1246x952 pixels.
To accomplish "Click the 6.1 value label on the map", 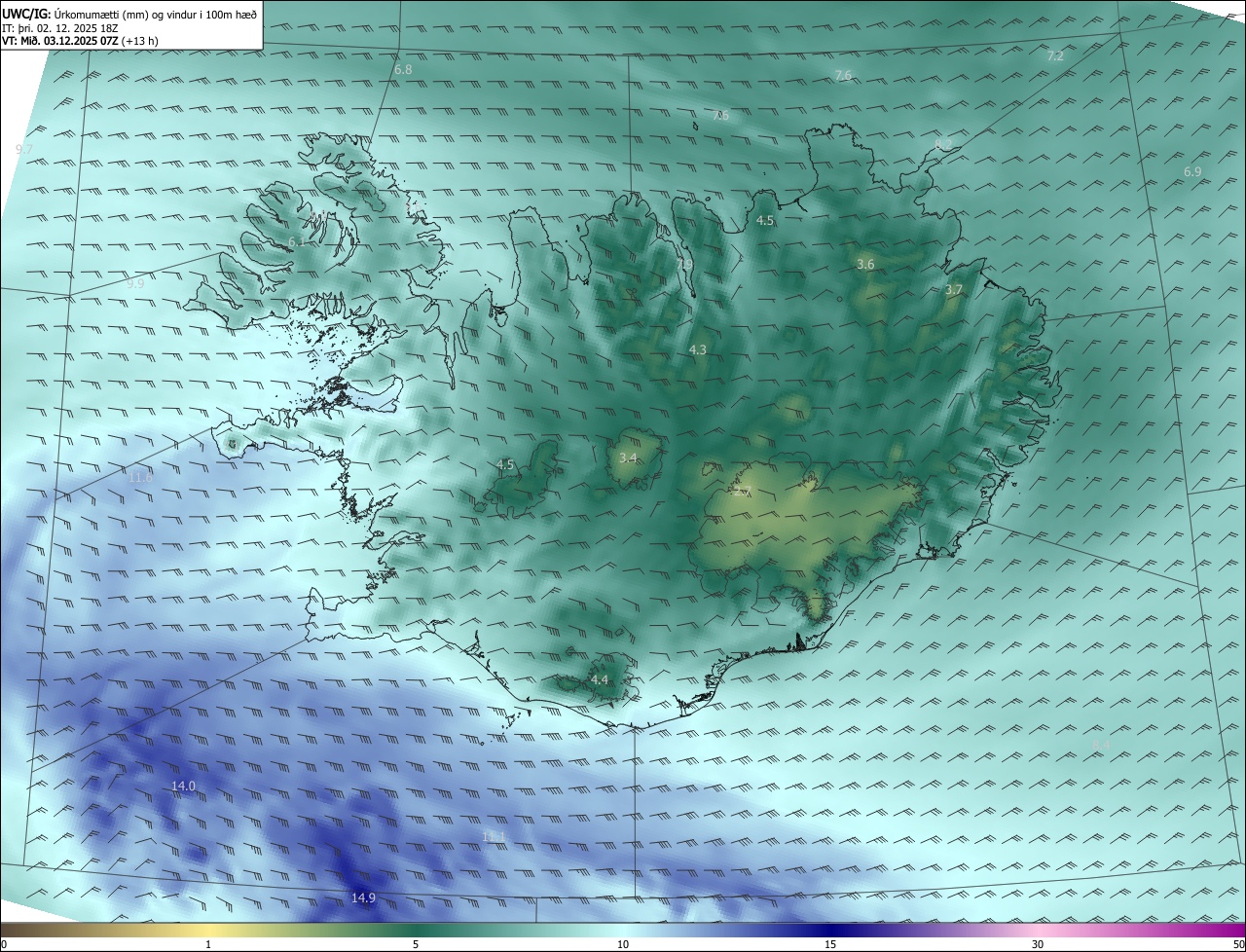I will tap(297, 241).
